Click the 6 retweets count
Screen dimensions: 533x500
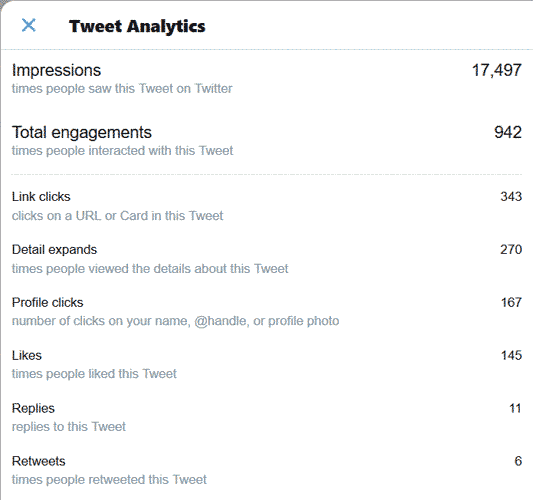tap(518, 461)
